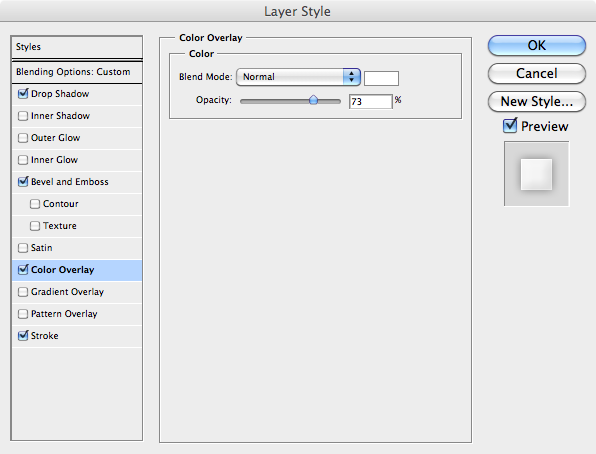Enable the Texture checkbox
The height and width of the screenshot is (454, 596).
tap(35, 226)
